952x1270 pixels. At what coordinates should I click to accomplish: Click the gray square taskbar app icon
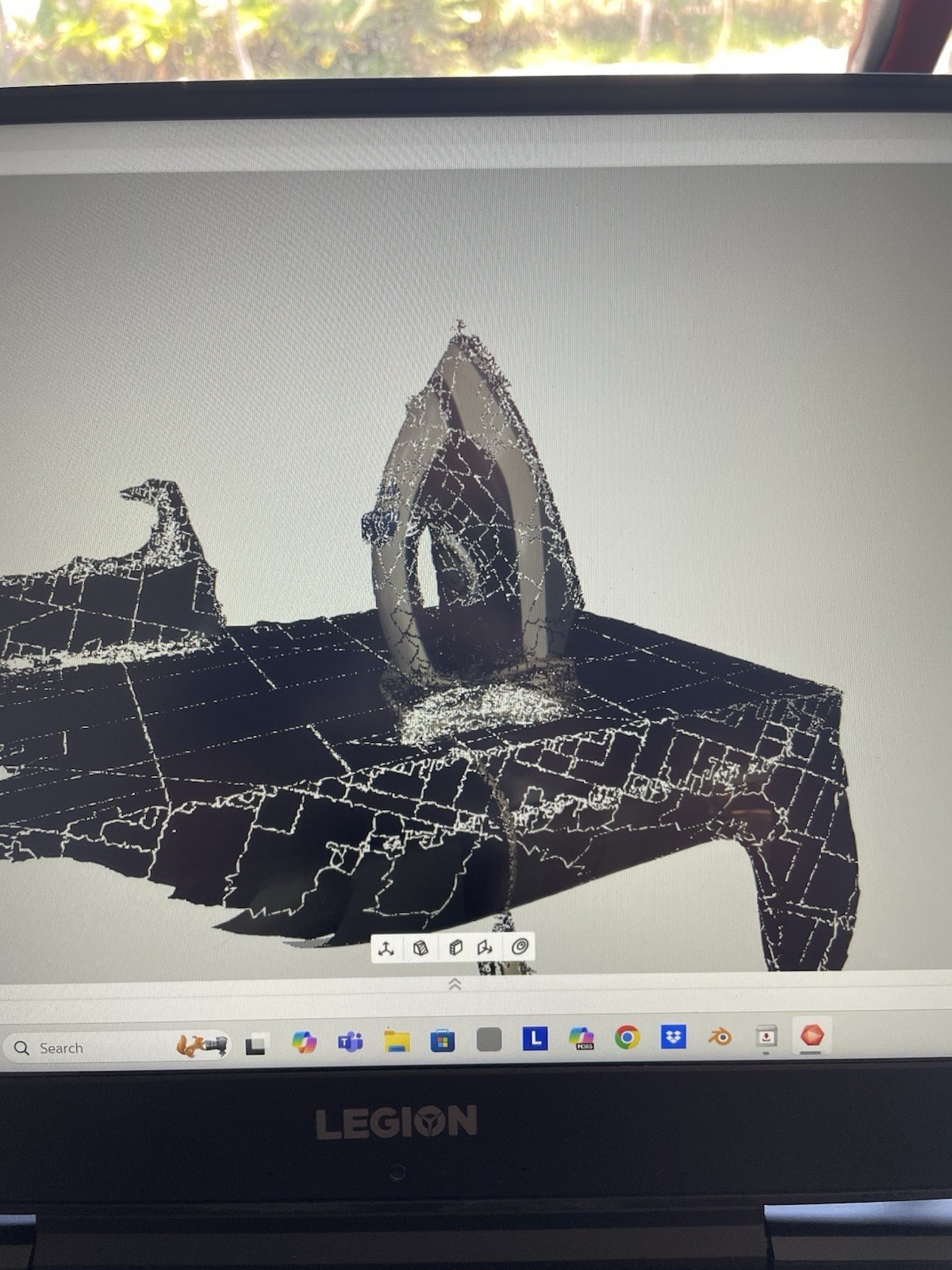coord(489,1039)
